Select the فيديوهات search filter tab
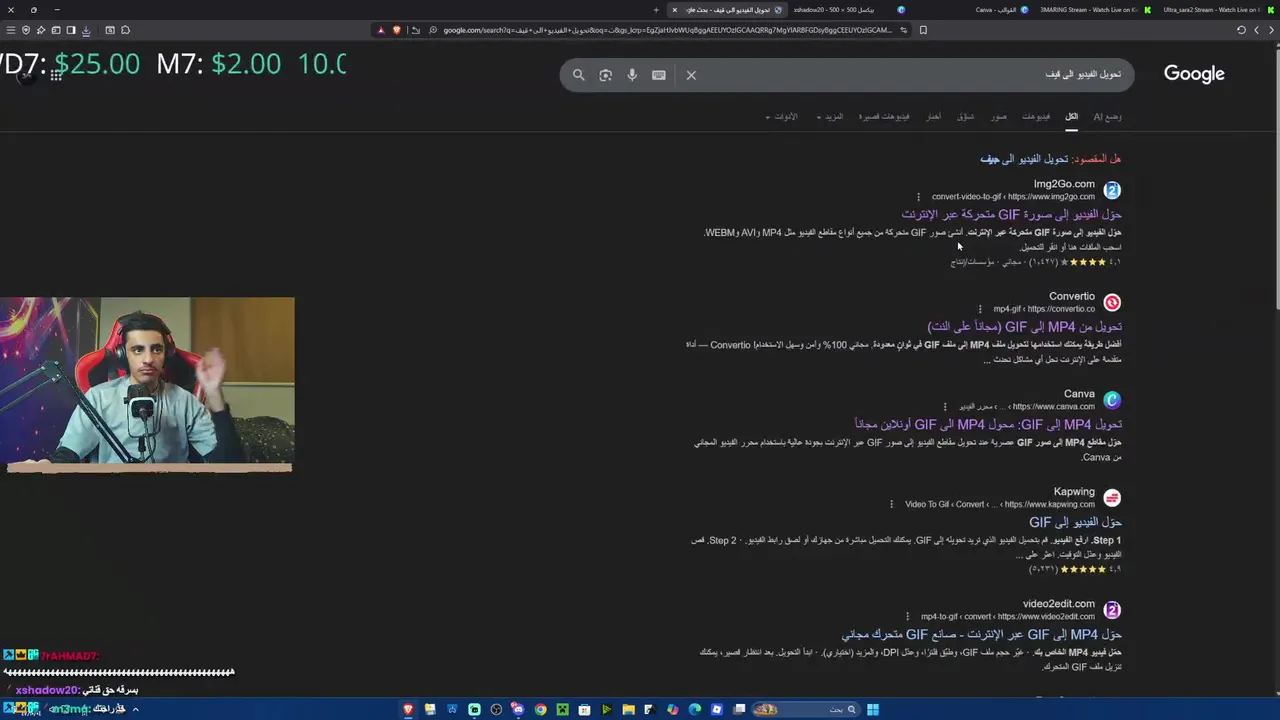1280x720 pixels. coord(1036,117)
